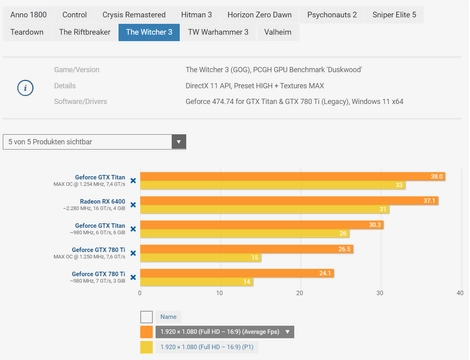Click the circular info icon
The image size is (470, 360).
click(25, 88)
